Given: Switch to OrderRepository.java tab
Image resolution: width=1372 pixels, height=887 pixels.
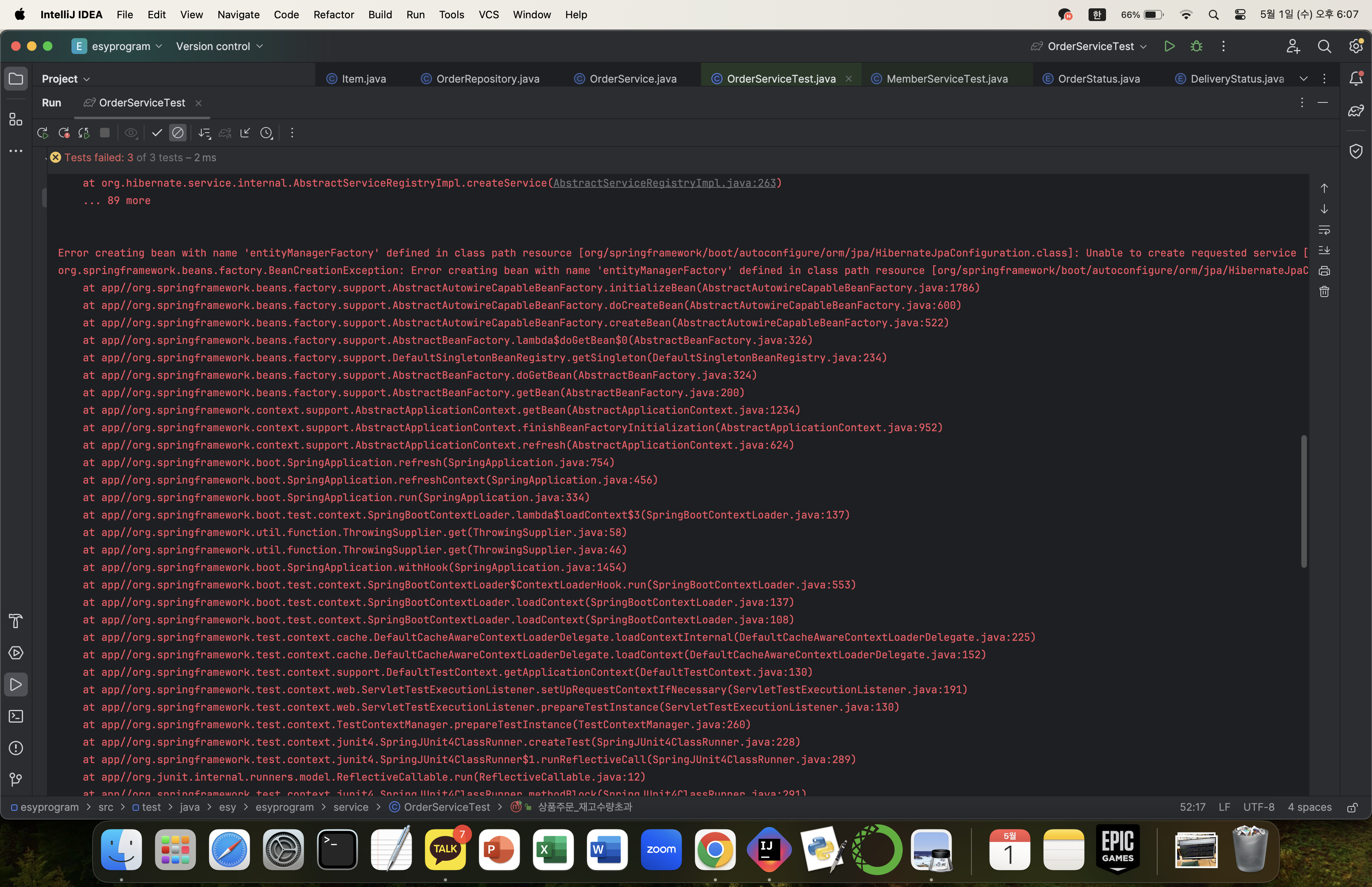Looking at the screenshot, I should 480,79.
